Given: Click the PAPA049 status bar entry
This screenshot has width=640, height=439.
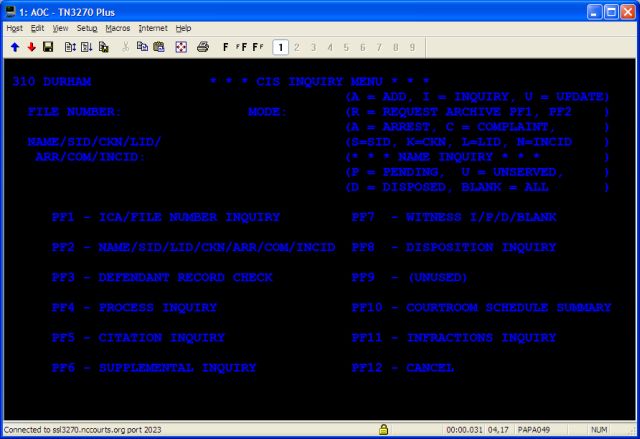Looking at the screenshot, I should tap(533, 430).
